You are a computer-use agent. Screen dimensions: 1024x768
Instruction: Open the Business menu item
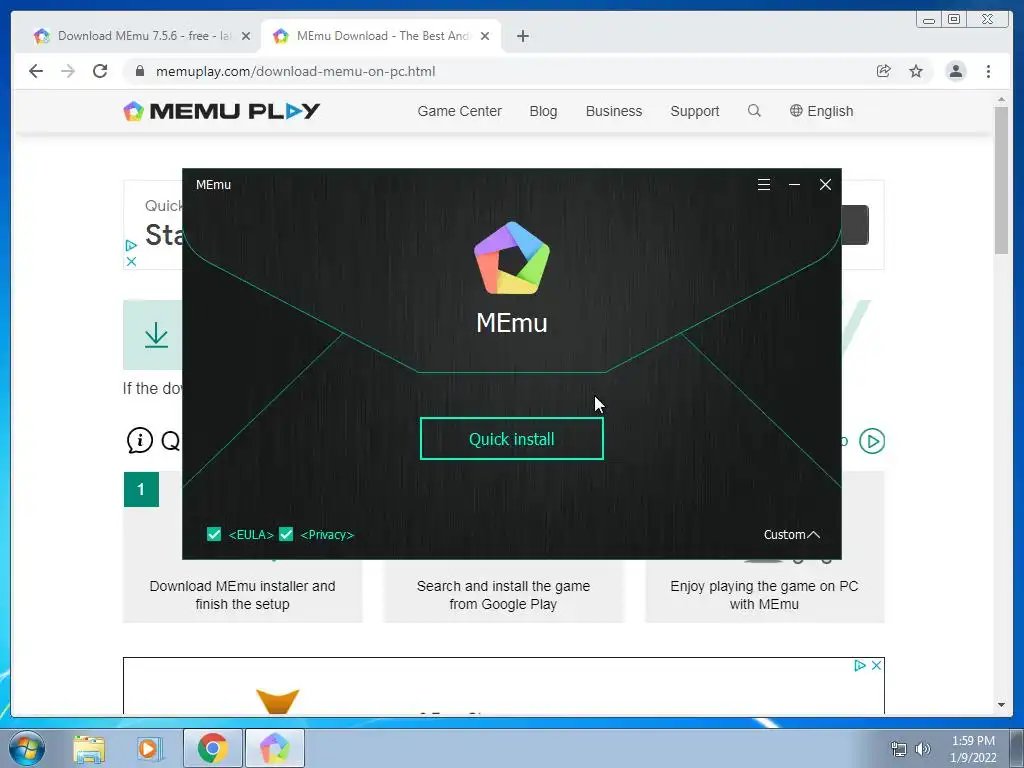coord(613,111)
